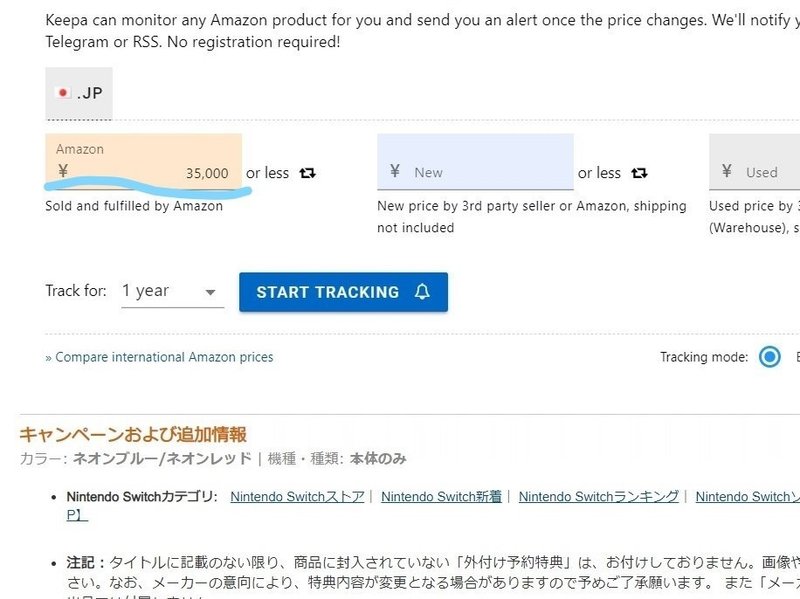Viewport: 800px width, 599px height.
Task: Open the "Track for" 1 year dropdown
Action: (x=171, y=291)
